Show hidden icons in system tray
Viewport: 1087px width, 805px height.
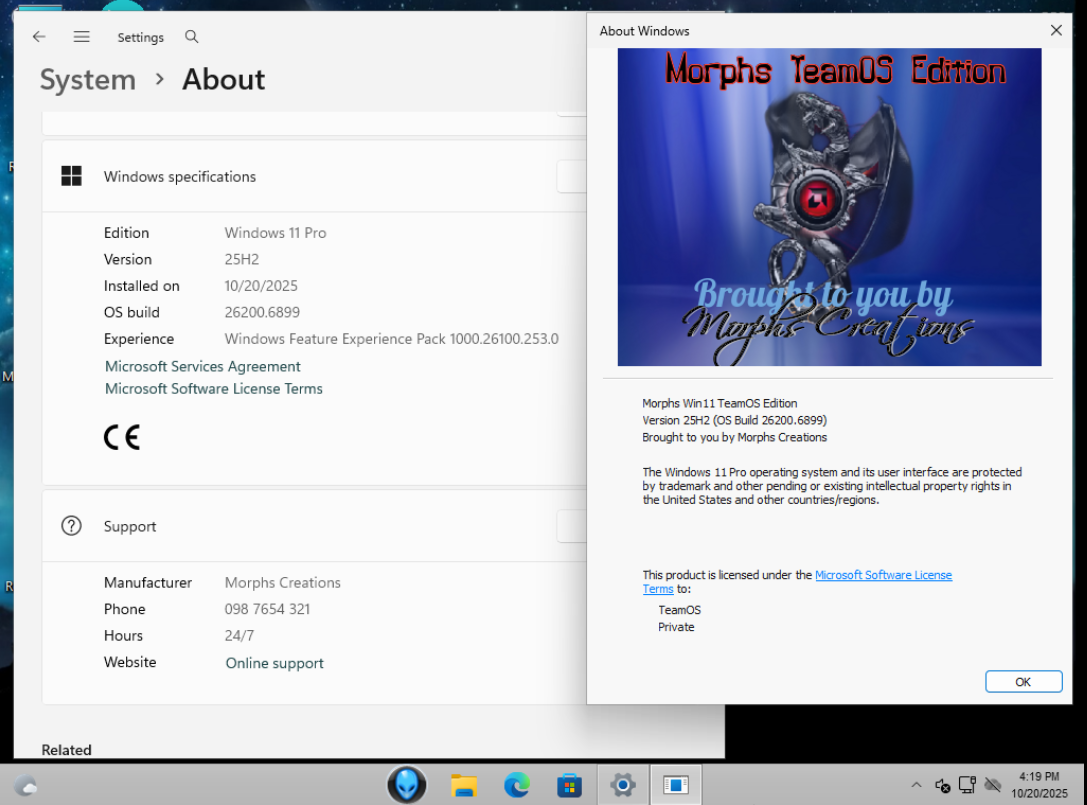click(x=916, y=785)
